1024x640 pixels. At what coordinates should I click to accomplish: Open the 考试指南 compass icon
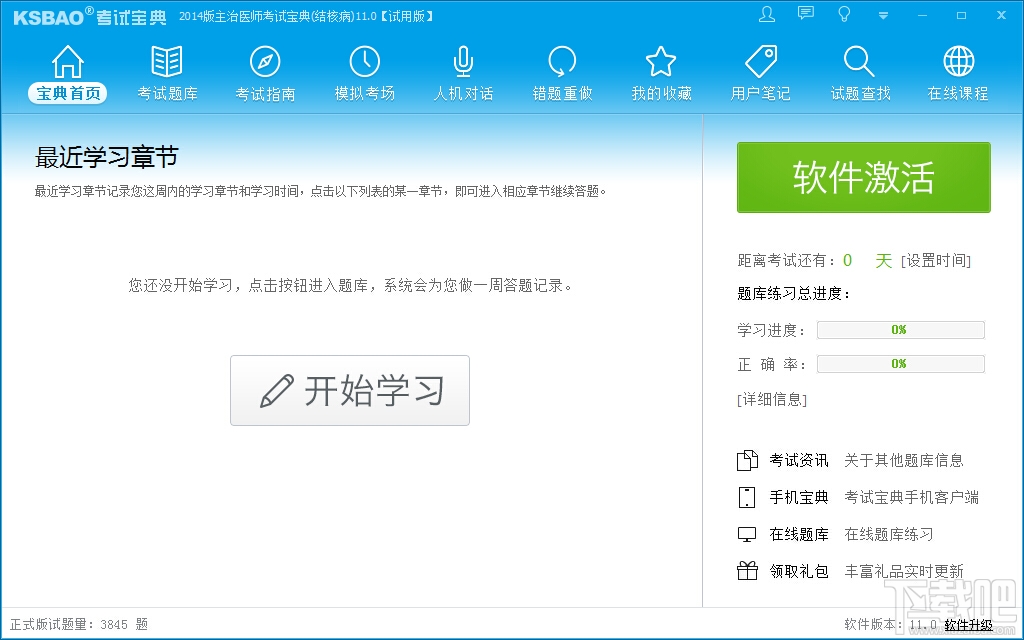[265, 61]
